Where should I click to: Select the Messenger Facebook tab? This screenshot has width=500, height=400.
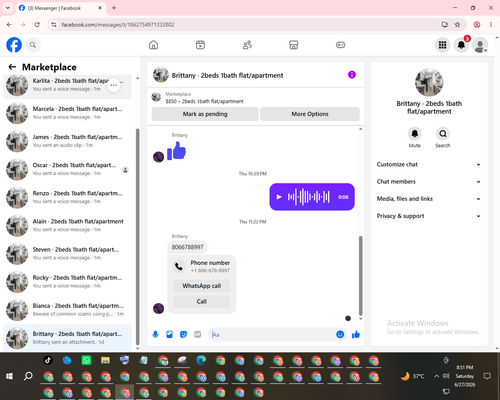[x=60, y=8]
